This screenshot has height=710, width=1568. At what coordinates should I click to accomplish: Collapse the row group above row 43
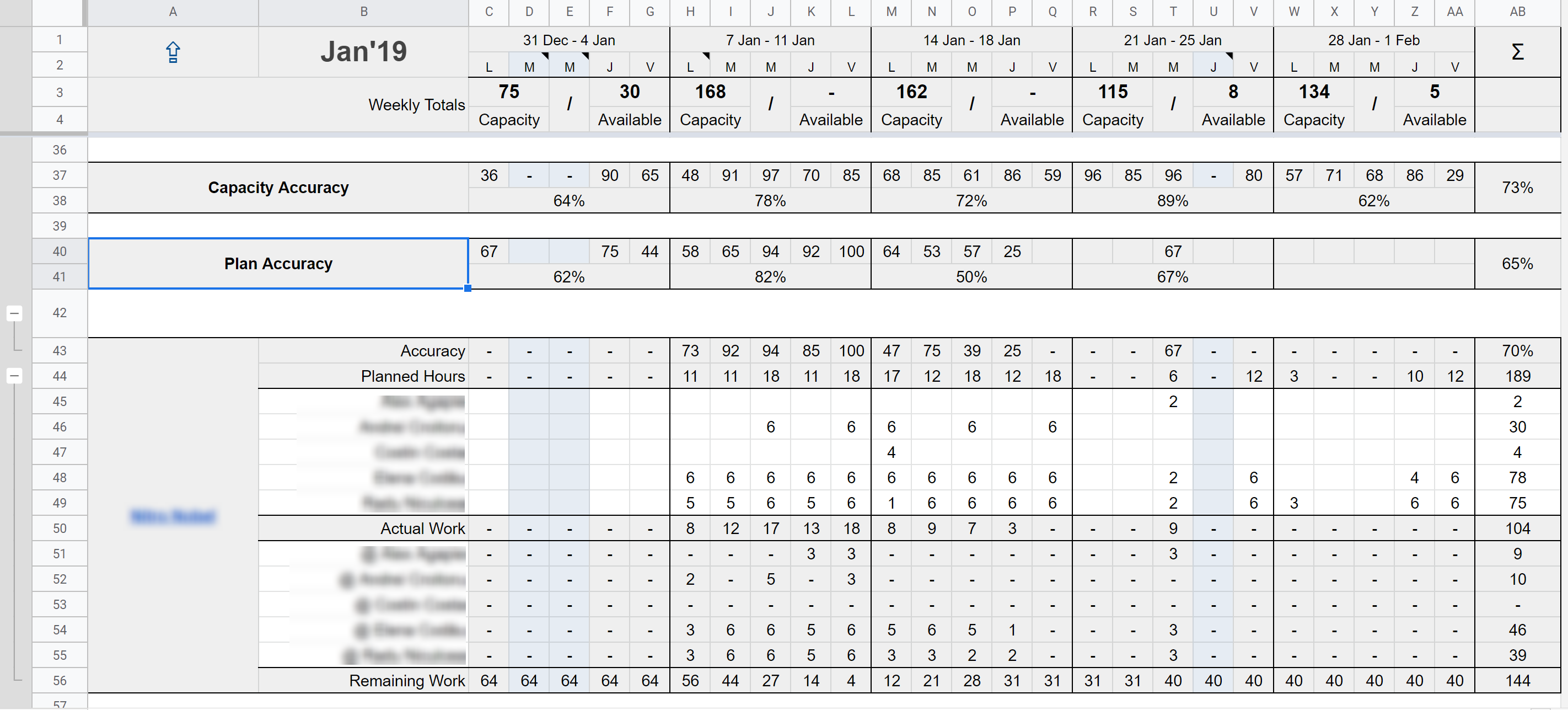(x=14, y=313)
